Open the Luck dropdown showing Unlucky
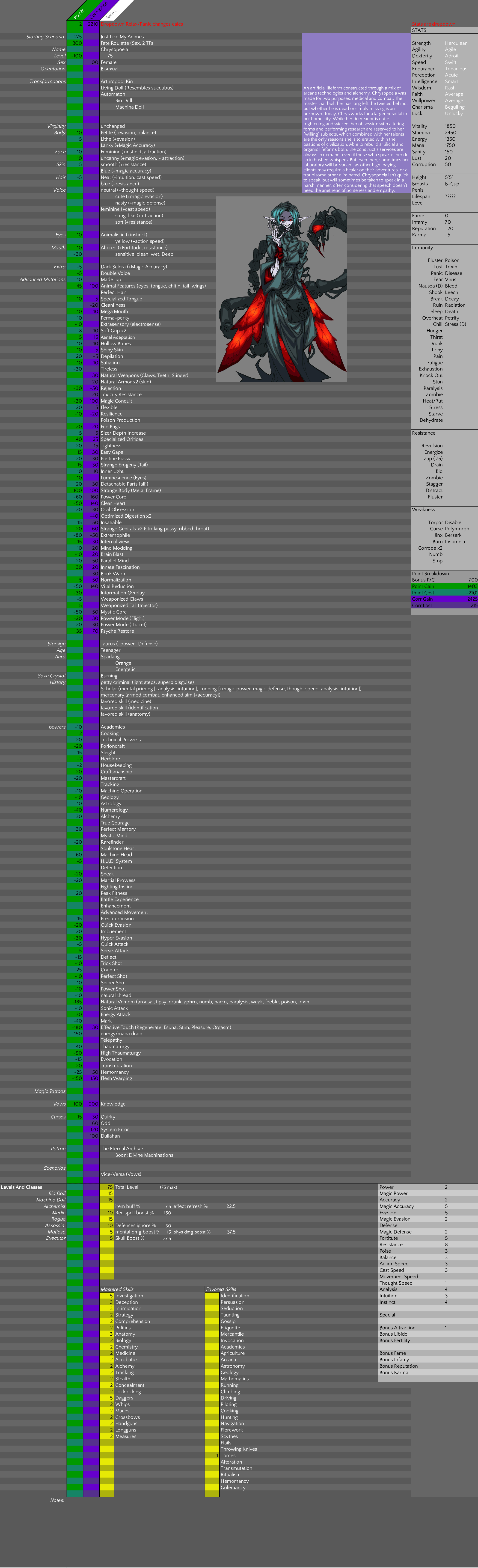 coord(454,113)
